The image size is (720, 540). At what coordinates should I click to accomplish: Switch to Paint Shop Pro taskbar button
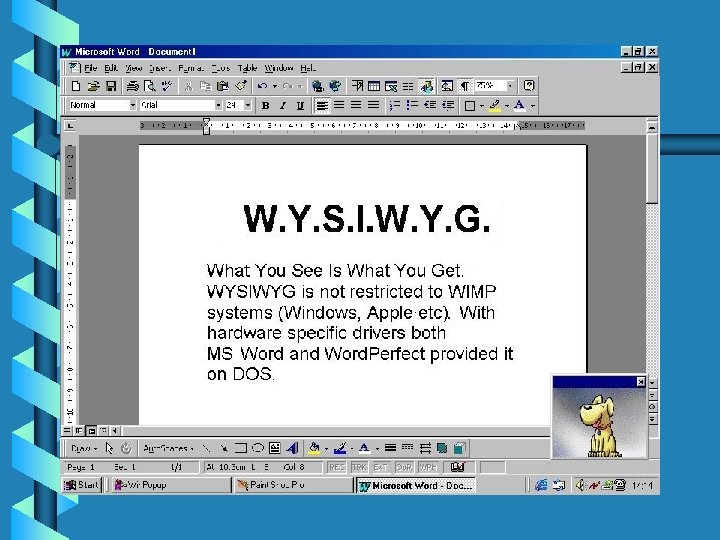292,485
